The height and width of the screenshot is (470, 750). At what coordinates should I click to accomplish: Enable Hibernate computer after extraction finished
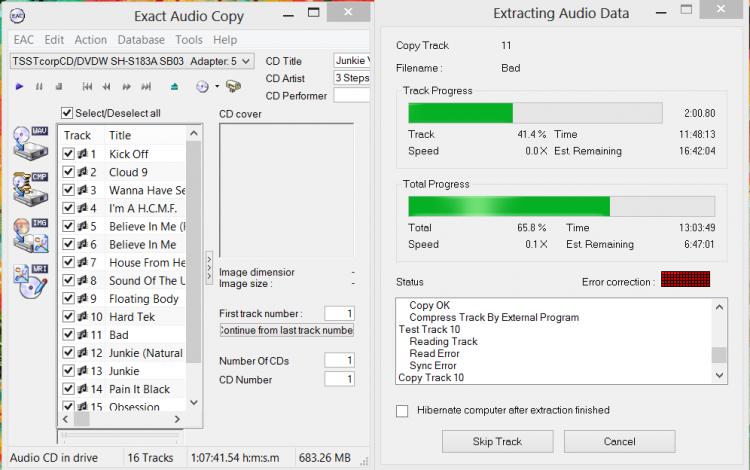pyautogui.click(x=402, y=411)
